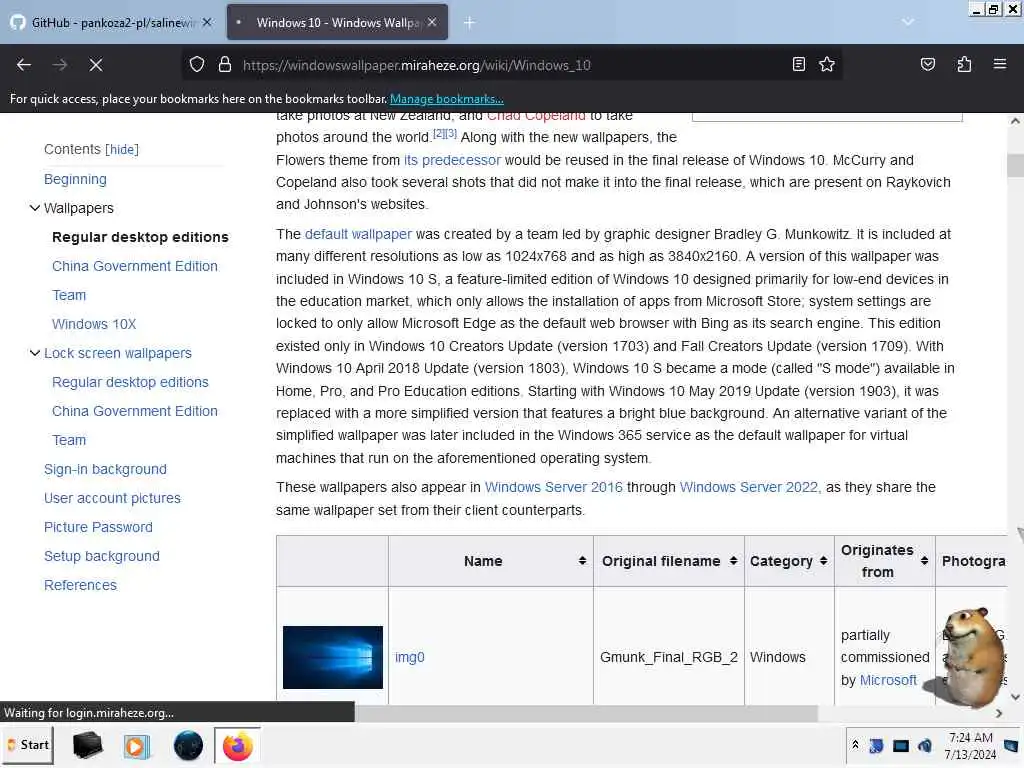Stop loading the page
This screenshot has height=768, width=1024.
[x=96, y=65]
